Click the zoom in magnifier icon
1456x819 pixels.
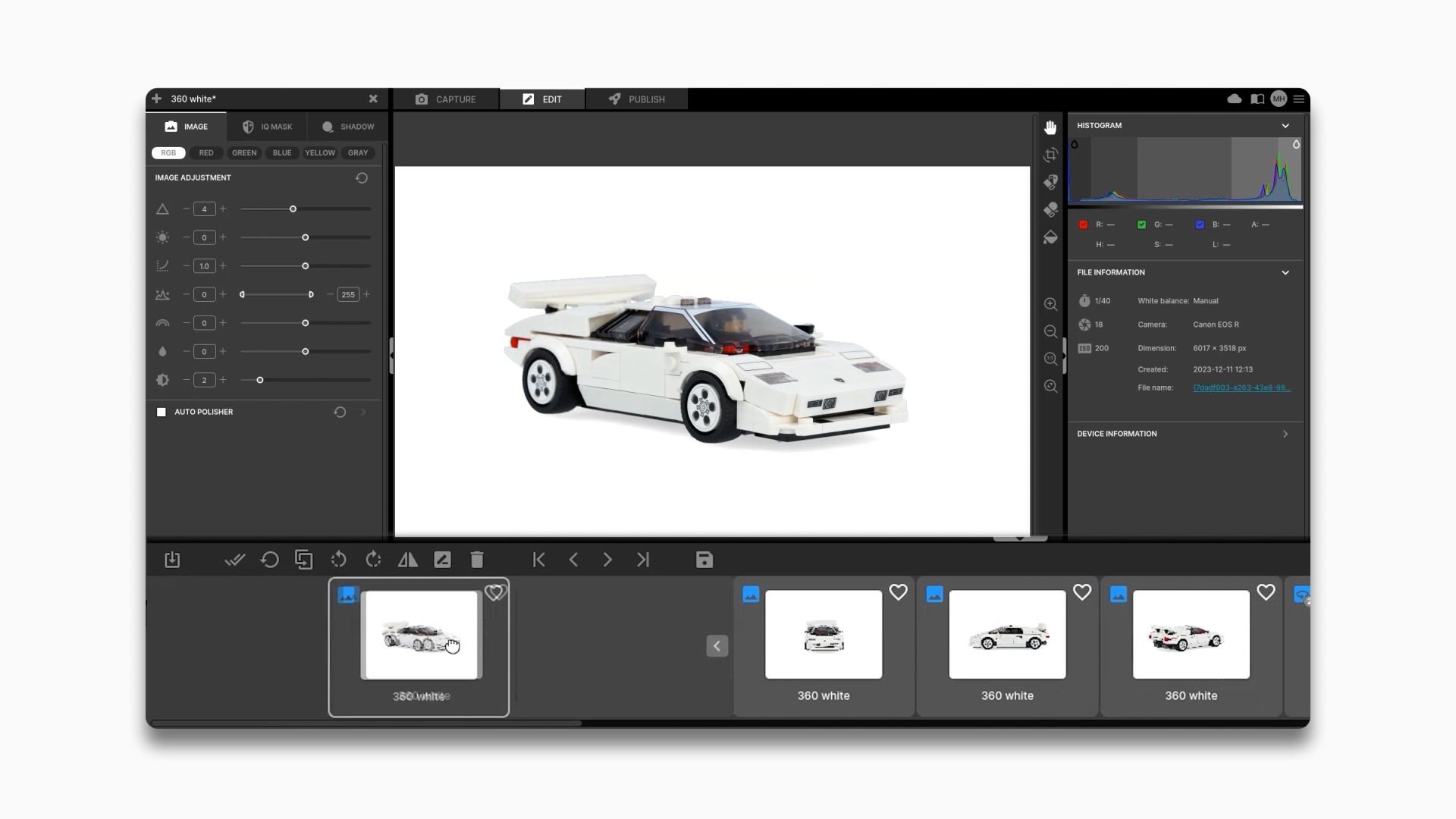(x=1050, y=304)
